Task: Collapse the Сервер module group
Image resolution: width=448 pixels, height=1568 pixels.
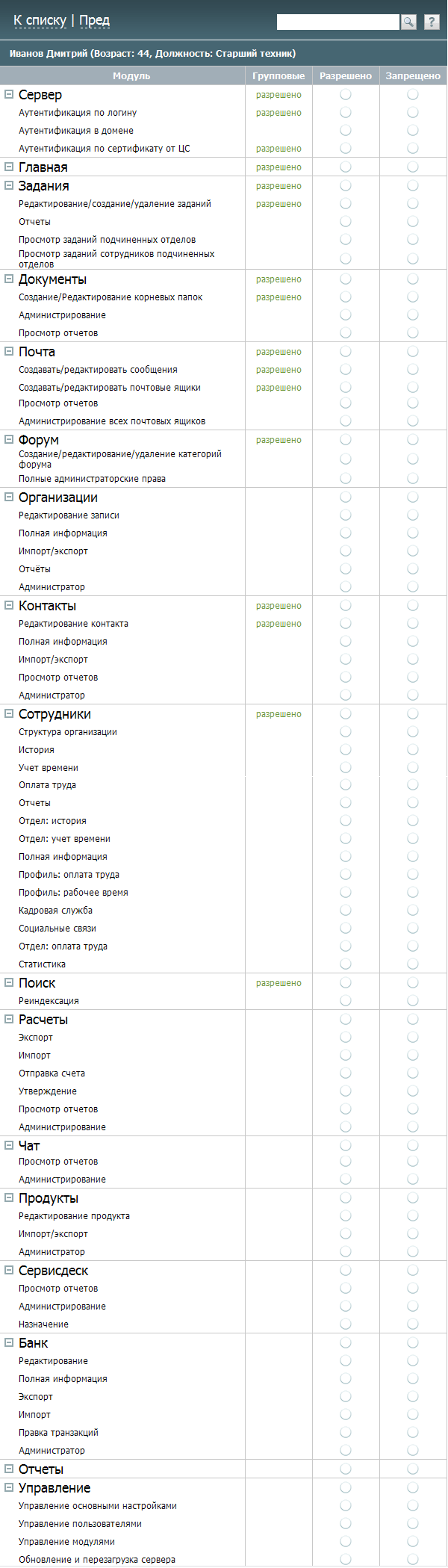Action: (x=9, y=94)
